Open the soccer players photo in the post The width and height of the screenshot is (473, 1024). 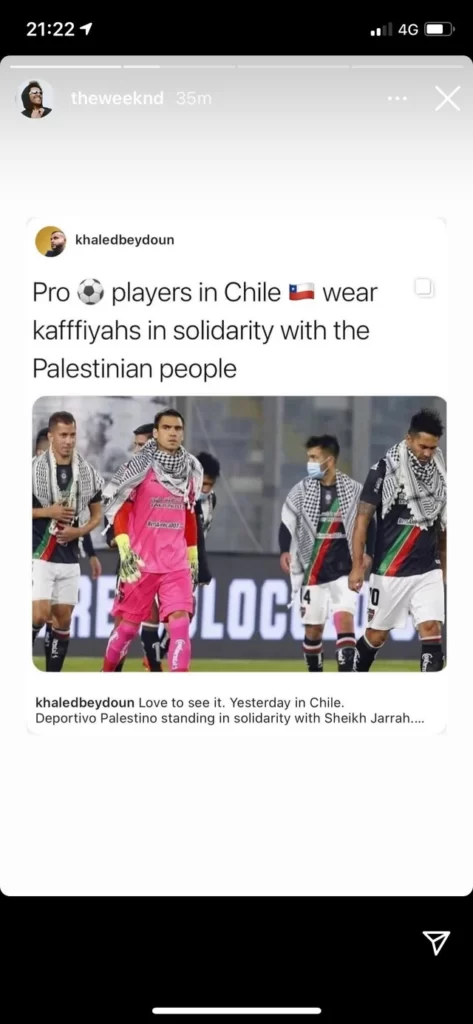coord(240,534)
